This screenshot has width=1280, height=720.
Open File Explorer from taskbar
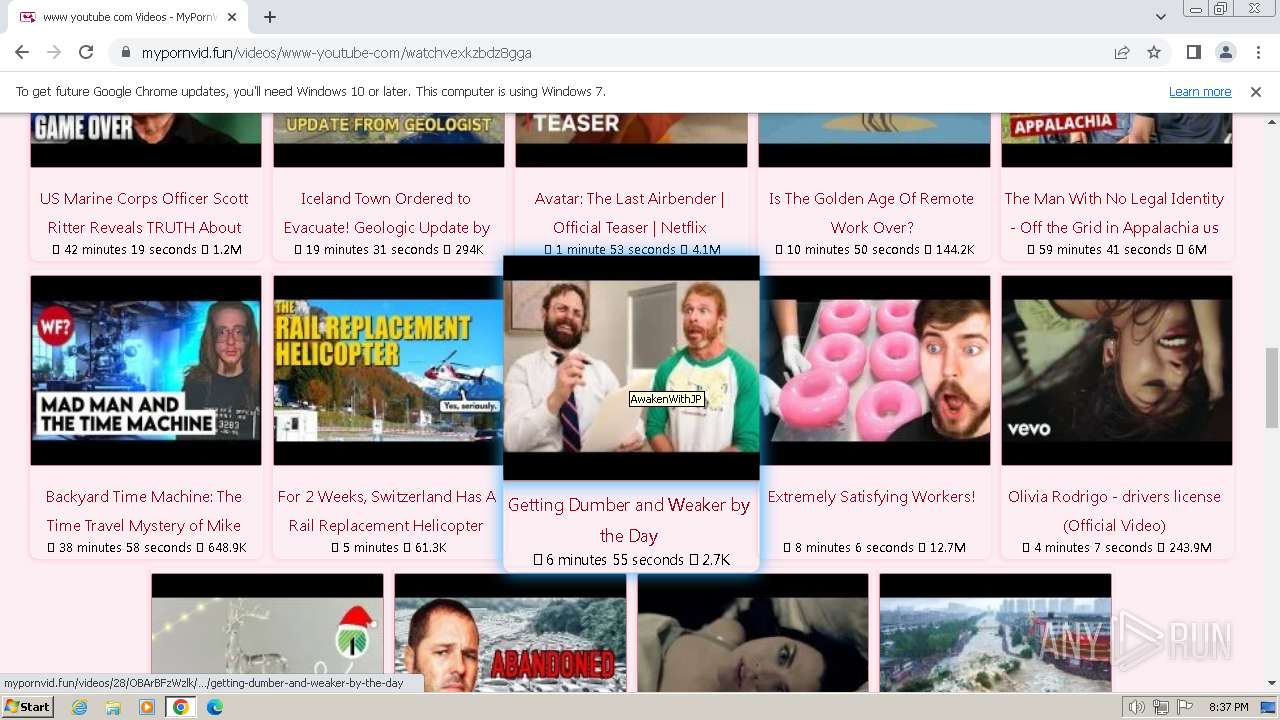tap(113, 707)
